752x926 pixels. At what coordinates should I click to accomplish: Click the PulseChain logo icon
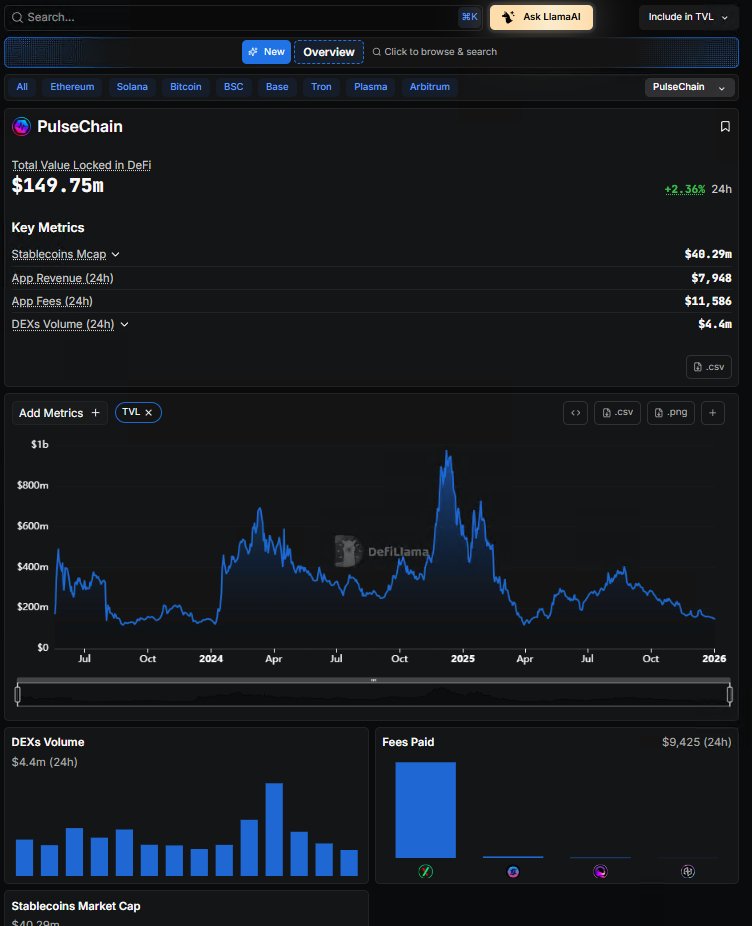tap(21, 126)
